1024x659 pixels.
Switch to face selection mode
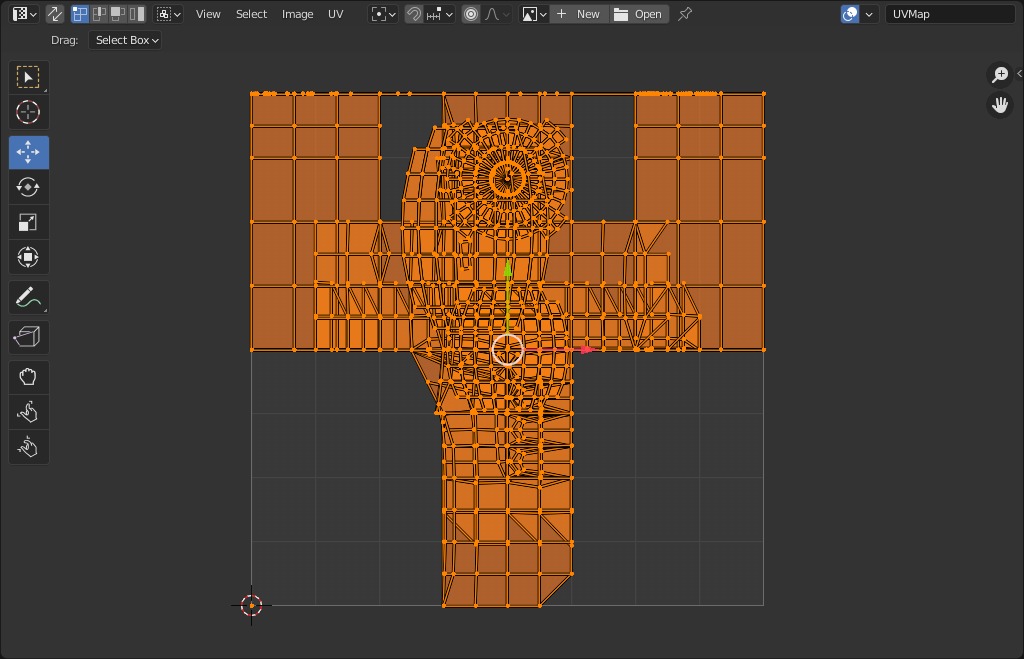pyautogui.click(x=118, y=14)
